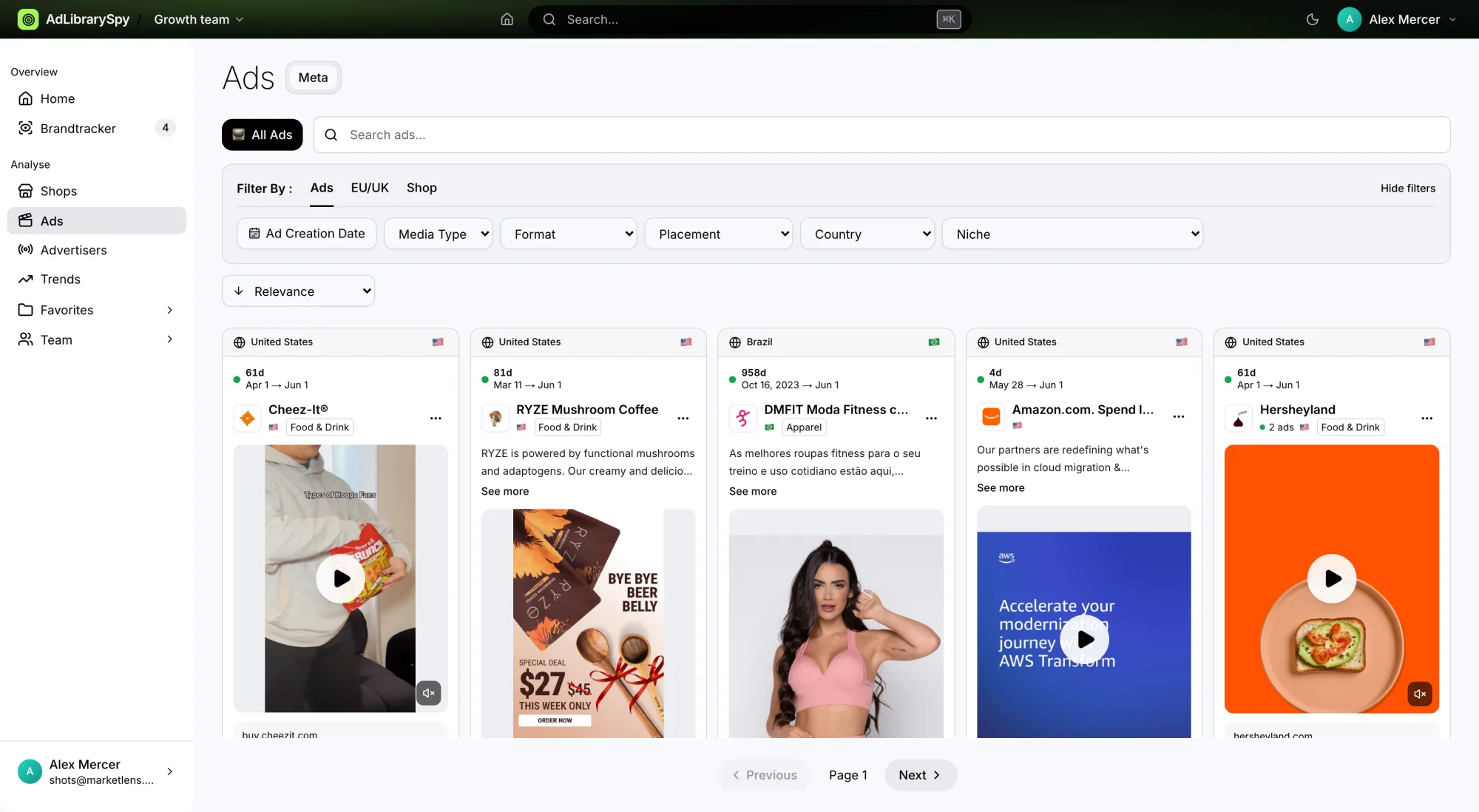Open the DMFIT Moda Fitness options menu
Image resolution: width=1479 pixels, height=812 pixels.
pos(931,419)
